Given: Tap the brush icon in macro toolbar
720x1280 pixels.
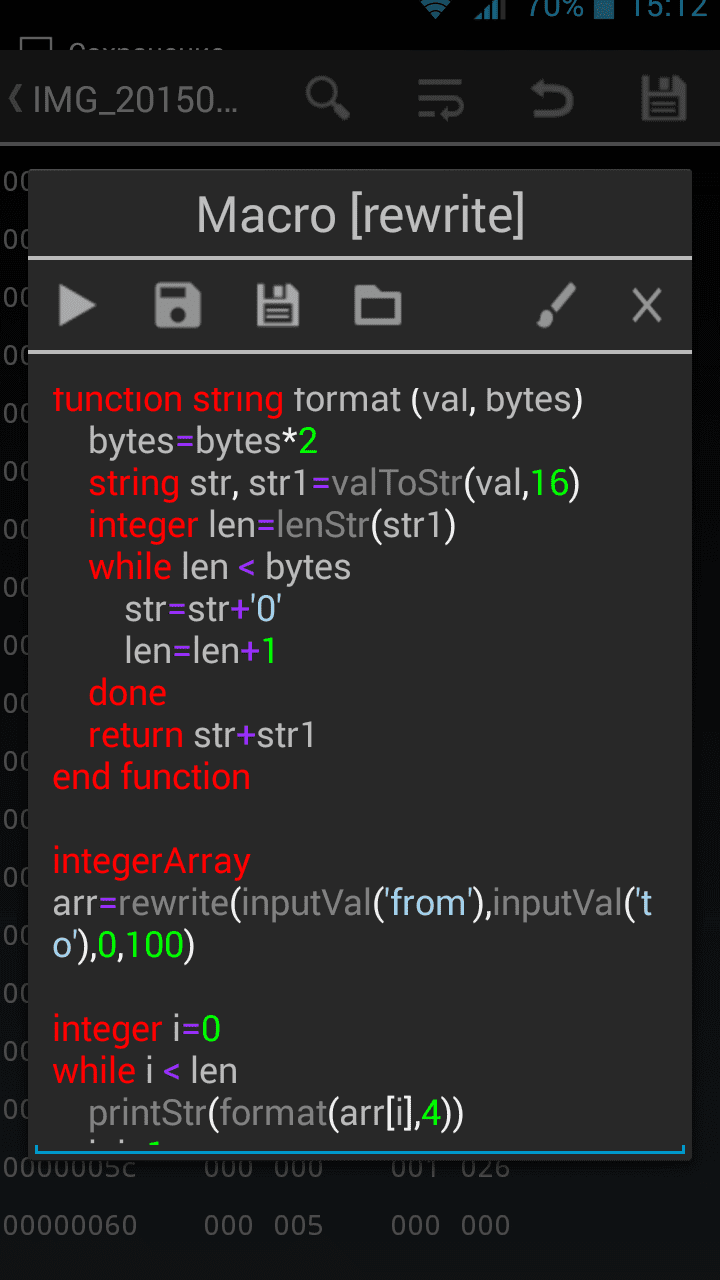Looking at the screenshot, I should click(556, 305).
